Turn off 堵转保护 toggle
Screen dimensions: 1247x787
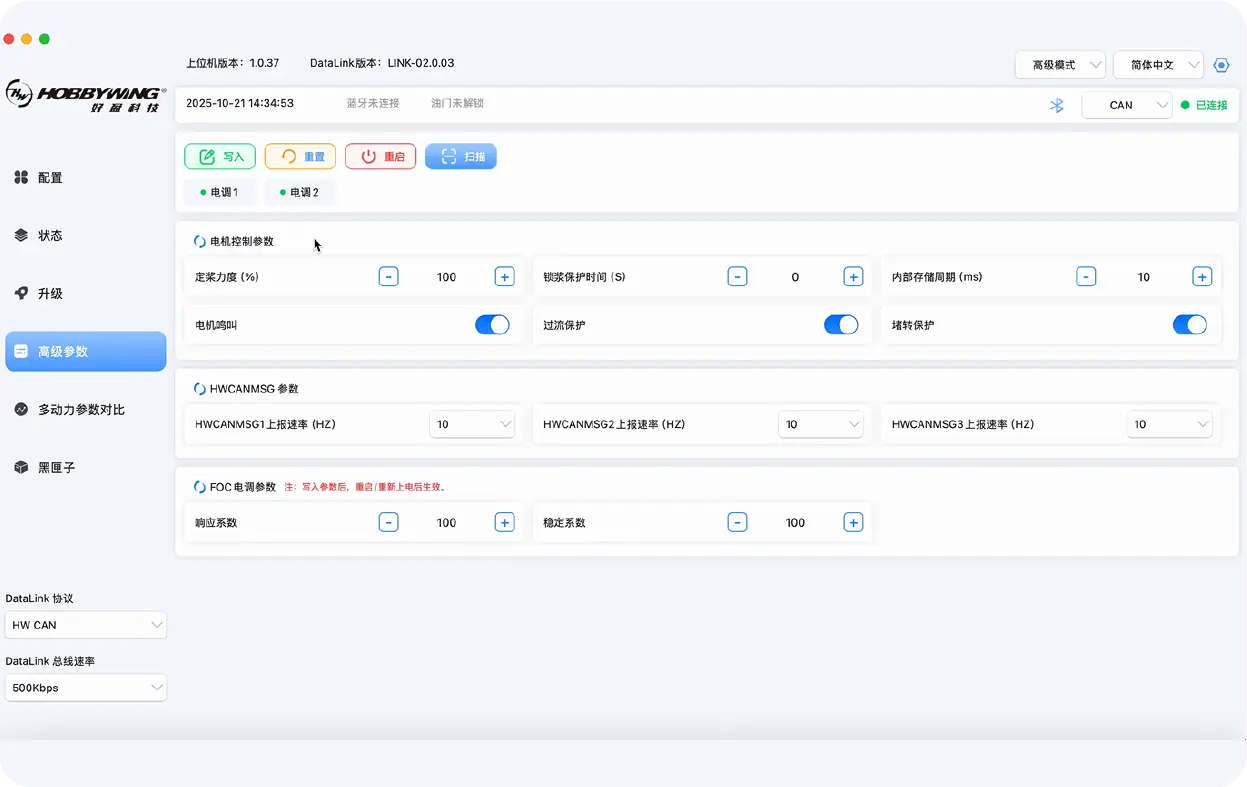(x=1189, y=325)
